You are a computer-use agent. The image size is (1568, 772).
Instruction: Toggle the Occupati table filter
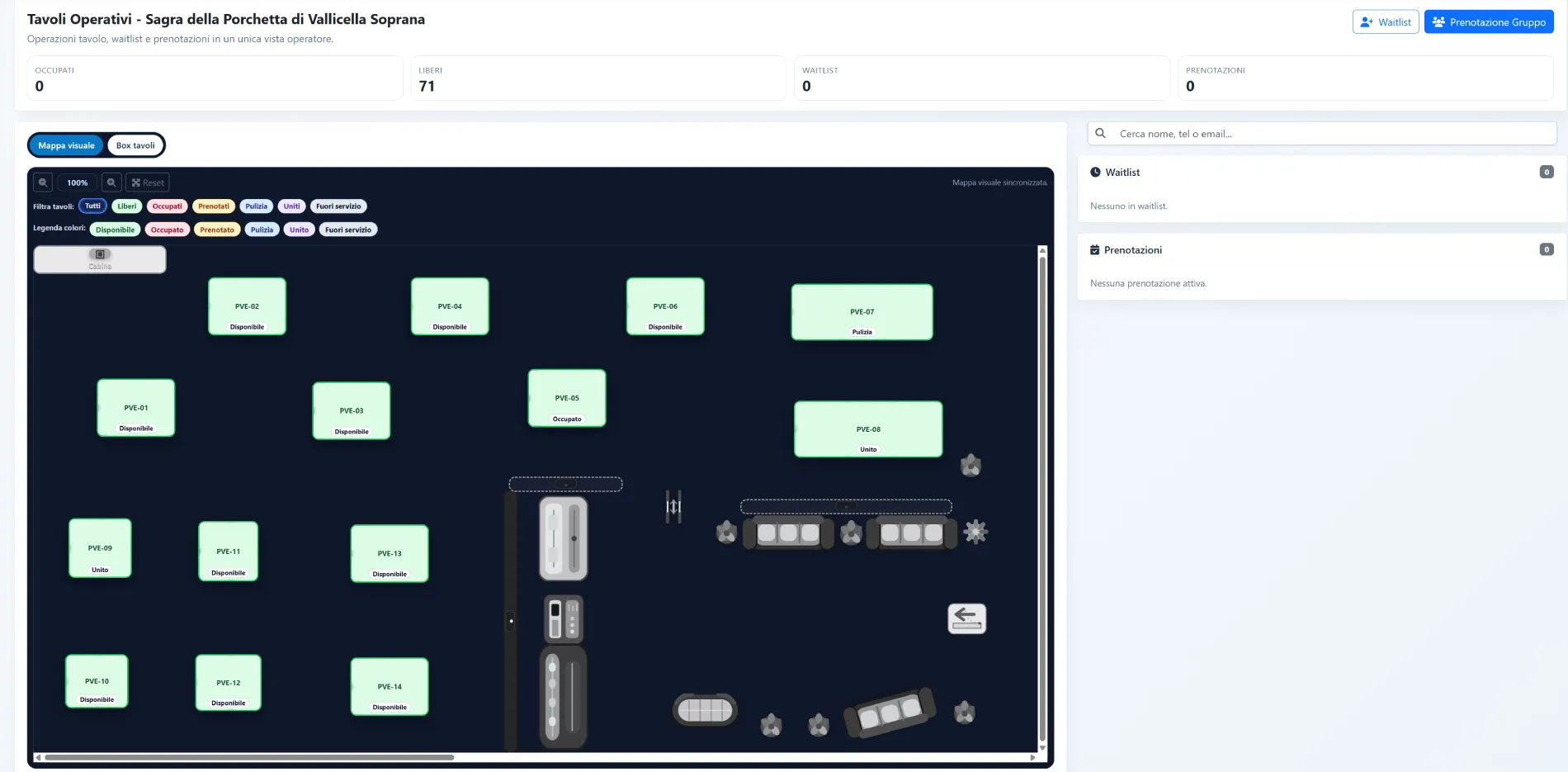pos(167,206)
